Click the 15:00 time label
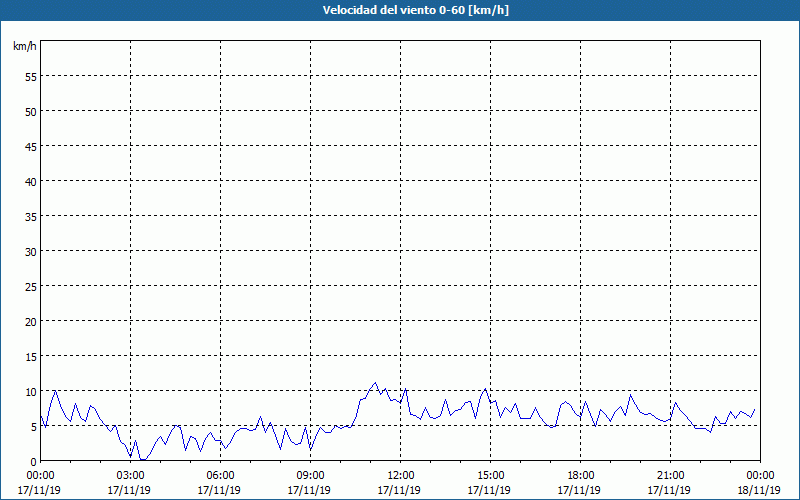This screenshot has width=800, height=500. tap(490, 476)
